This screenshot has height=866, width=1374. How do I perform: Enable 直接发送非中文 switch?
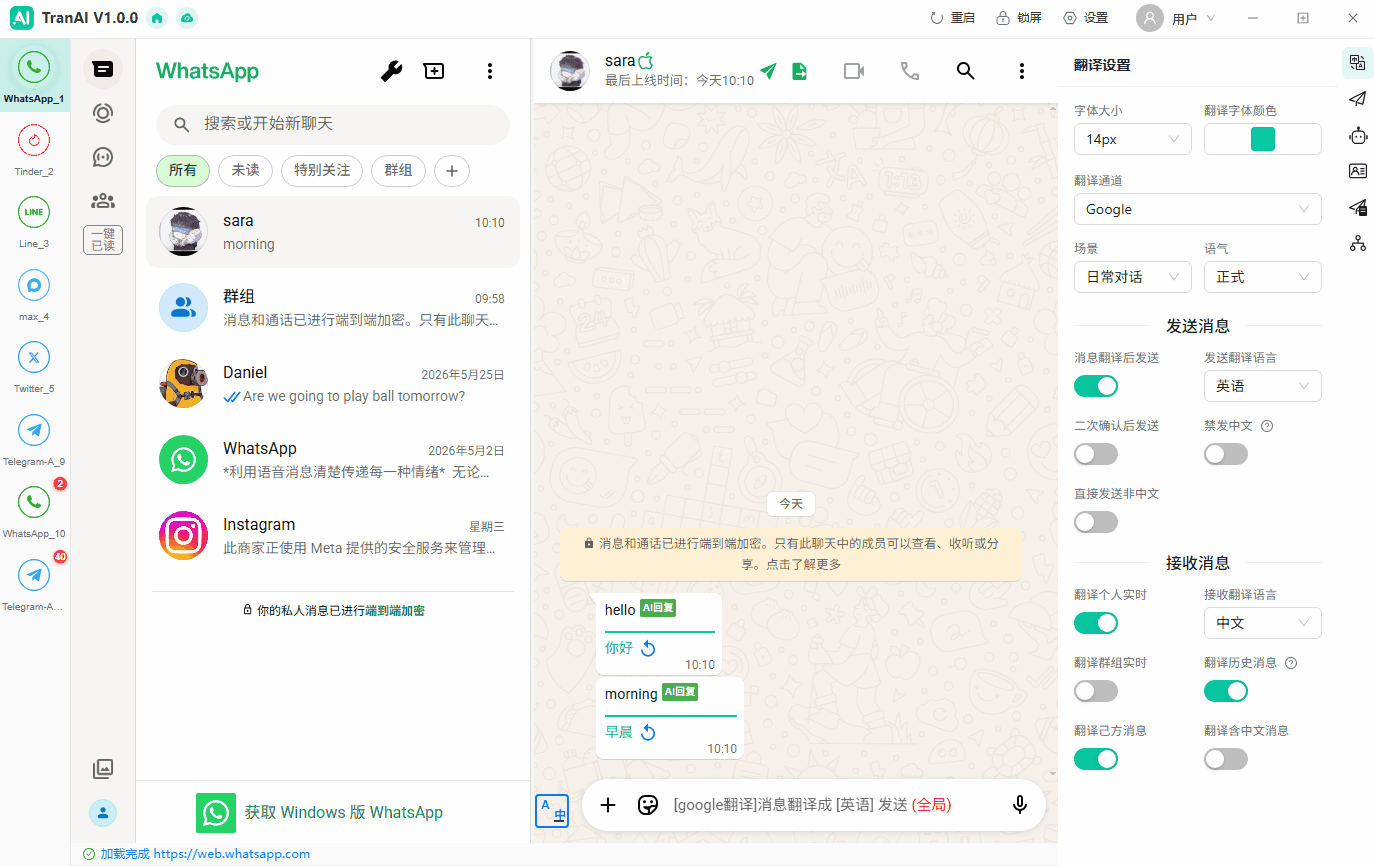pos(1096,522)
